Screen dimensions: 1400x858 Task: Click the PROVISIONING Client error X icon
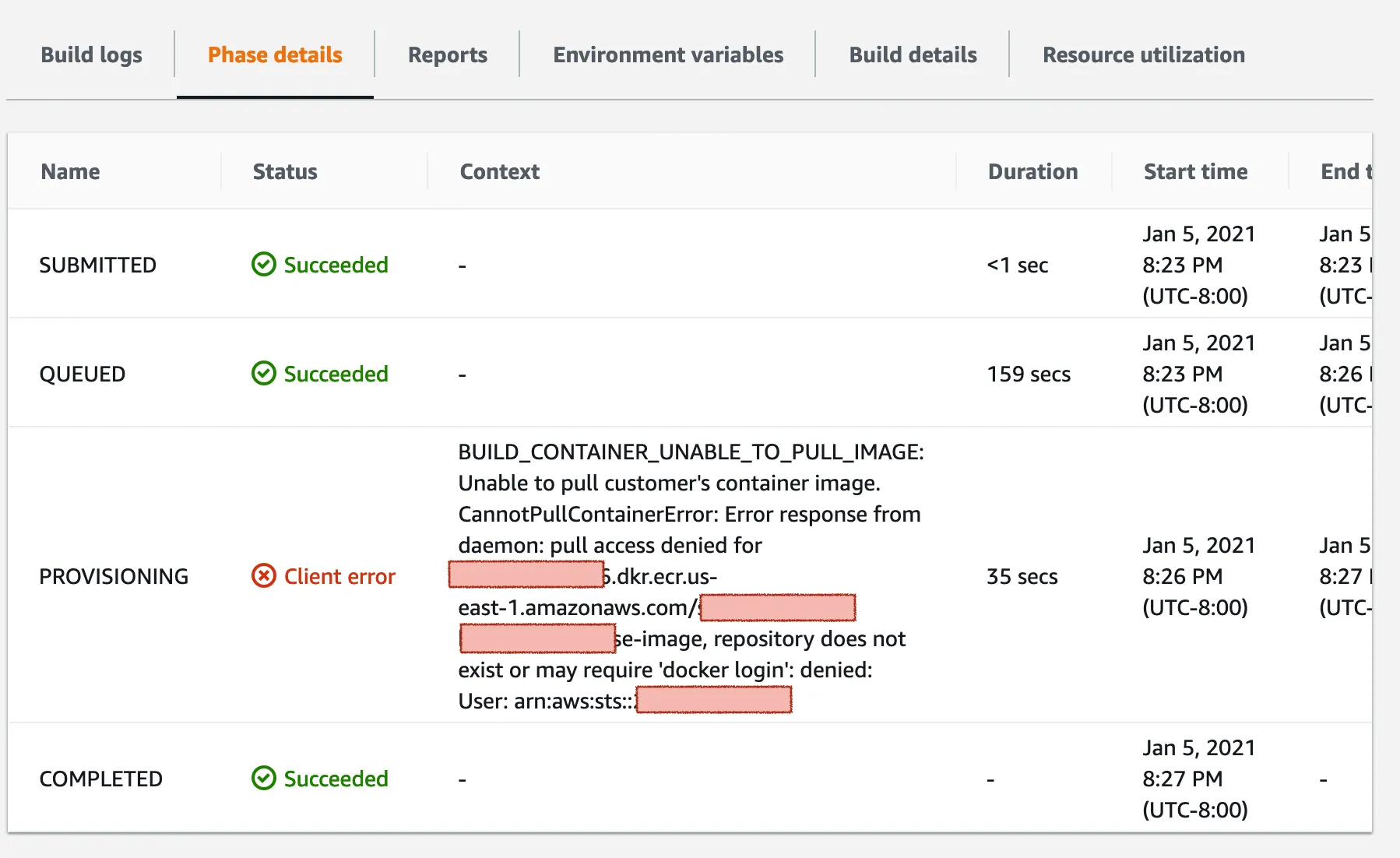[x=264, y=576]
